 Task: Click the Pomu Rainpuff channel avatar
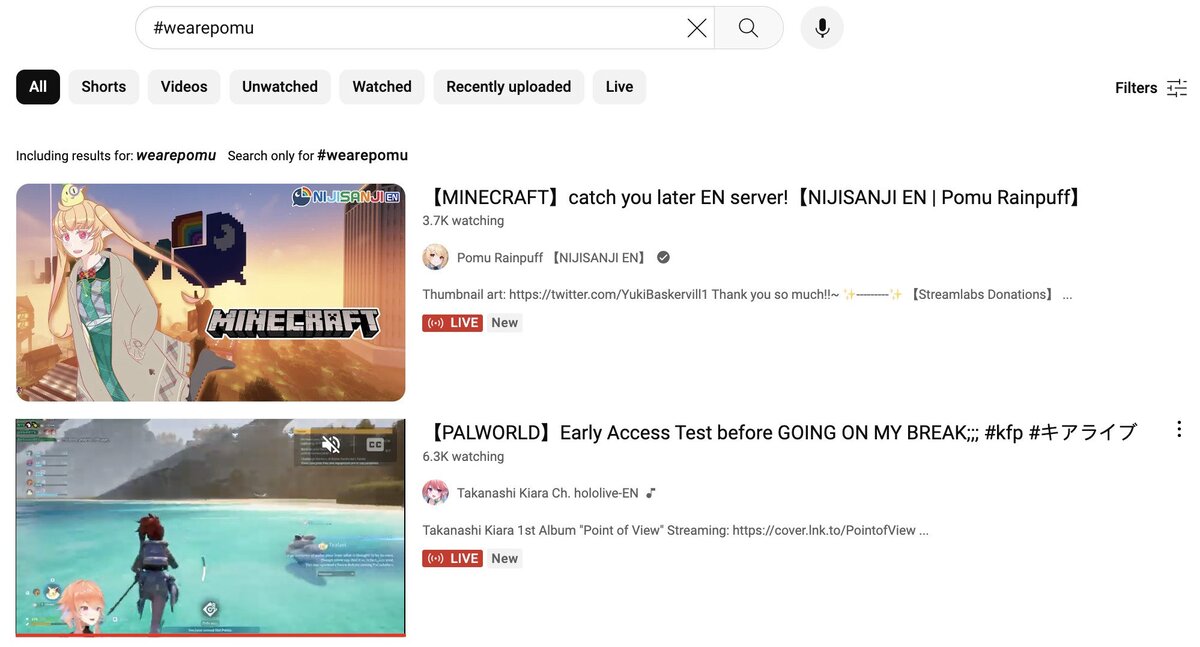pyautogui.click(x=435, y=257)
